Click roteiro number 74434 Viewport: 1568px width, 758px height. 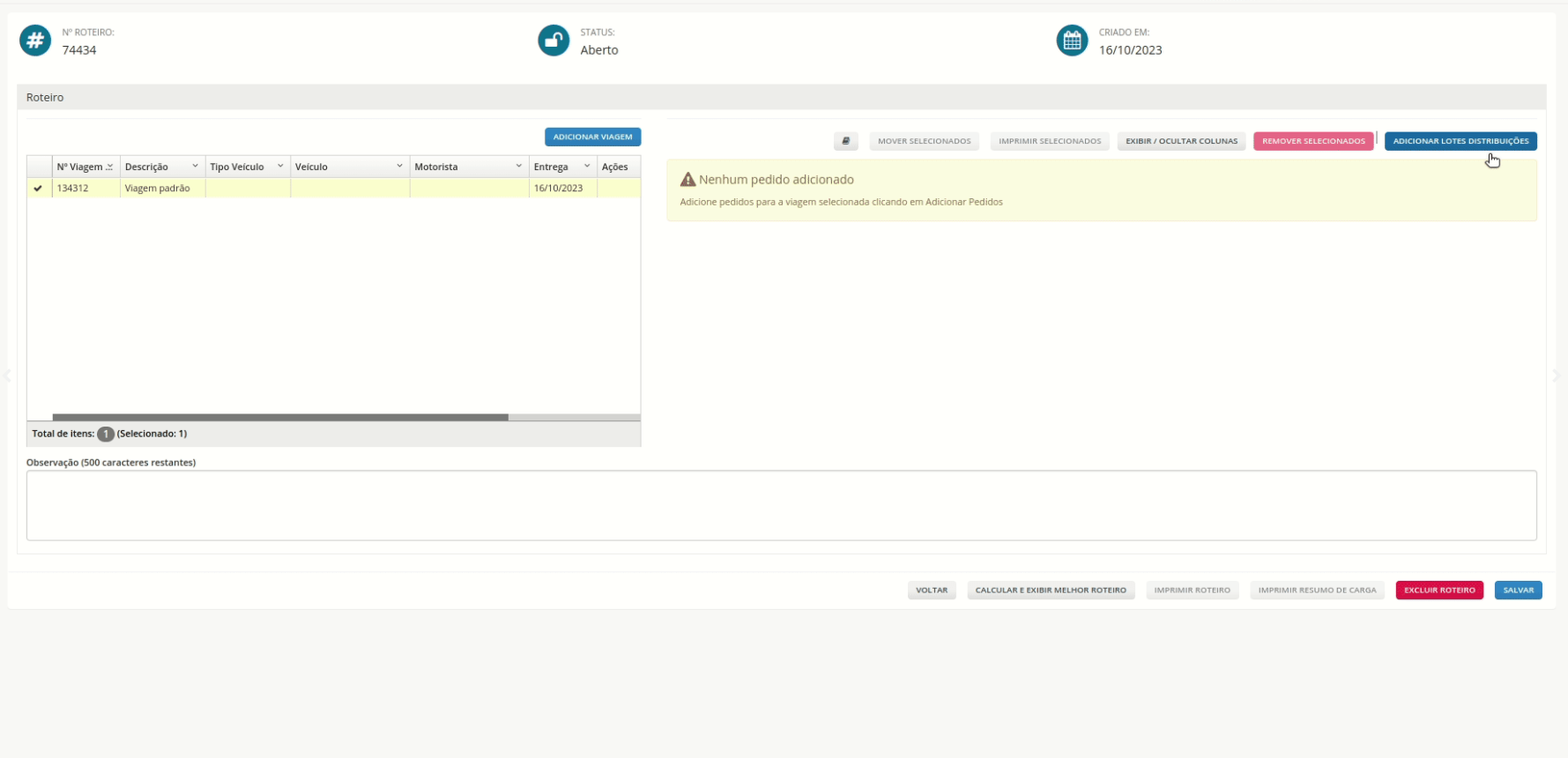[79, 50]
